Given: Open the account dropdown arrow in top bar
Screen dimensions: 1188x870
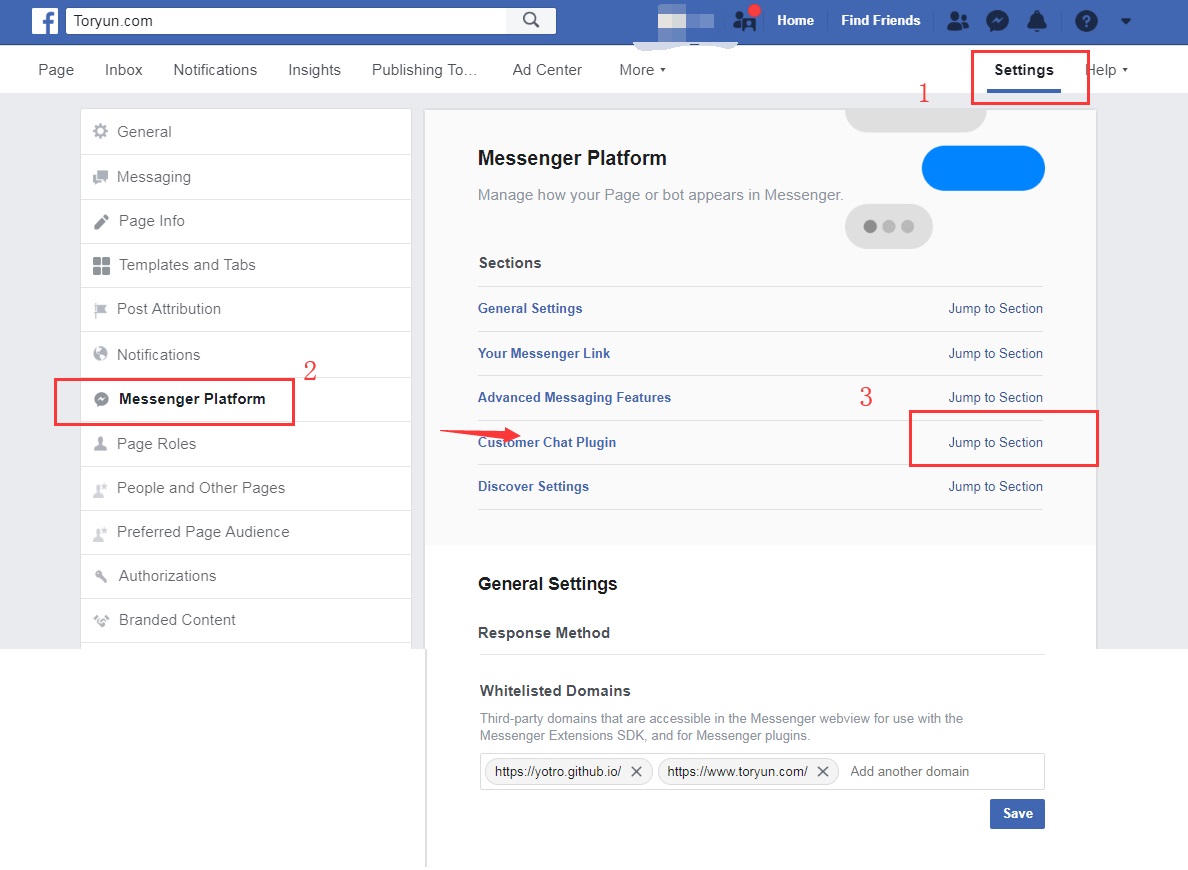Looking at the screenshot, I should (1126, 21).
